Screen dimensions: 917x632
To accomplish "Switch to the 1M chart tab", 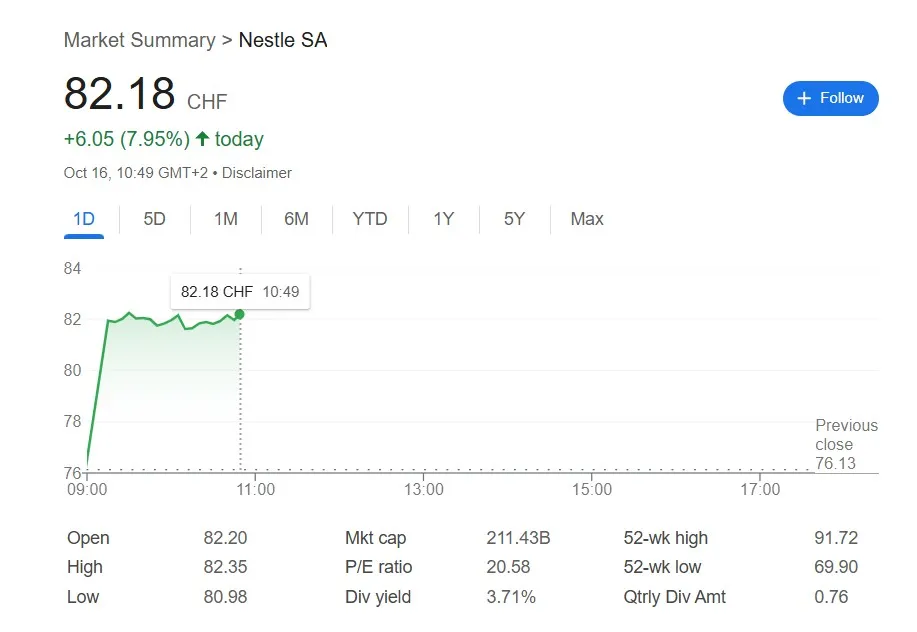I will point(226,219).
